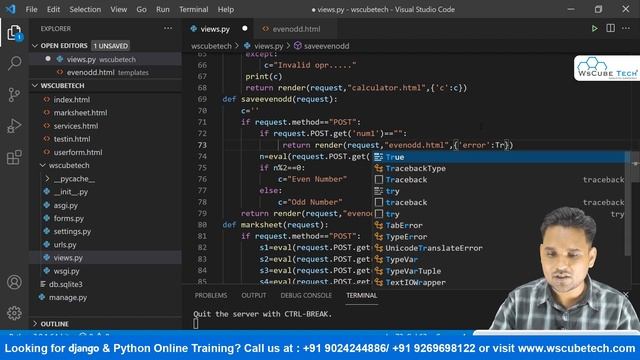Click unsaved dot on views.py tab
Screen dimensions: 640x360
tap(244, 29)
